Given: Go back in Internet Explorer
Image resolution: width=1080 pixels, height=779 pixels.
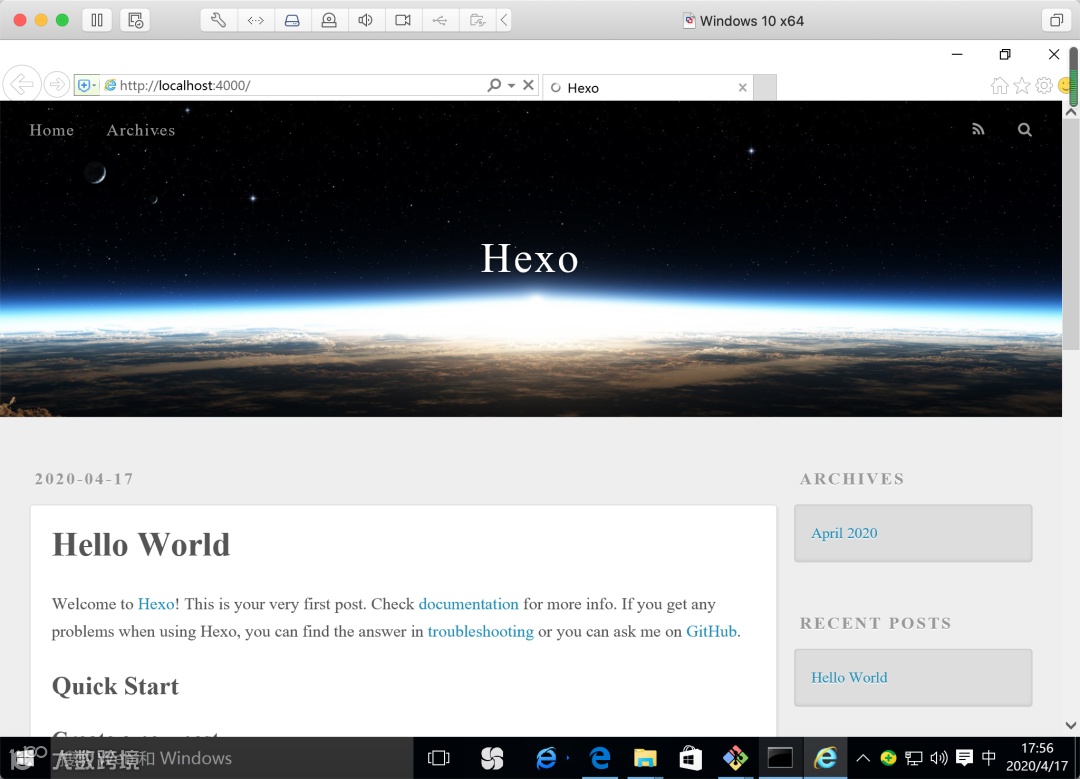Looking at the screenshot, I should [x=22, y=85].
